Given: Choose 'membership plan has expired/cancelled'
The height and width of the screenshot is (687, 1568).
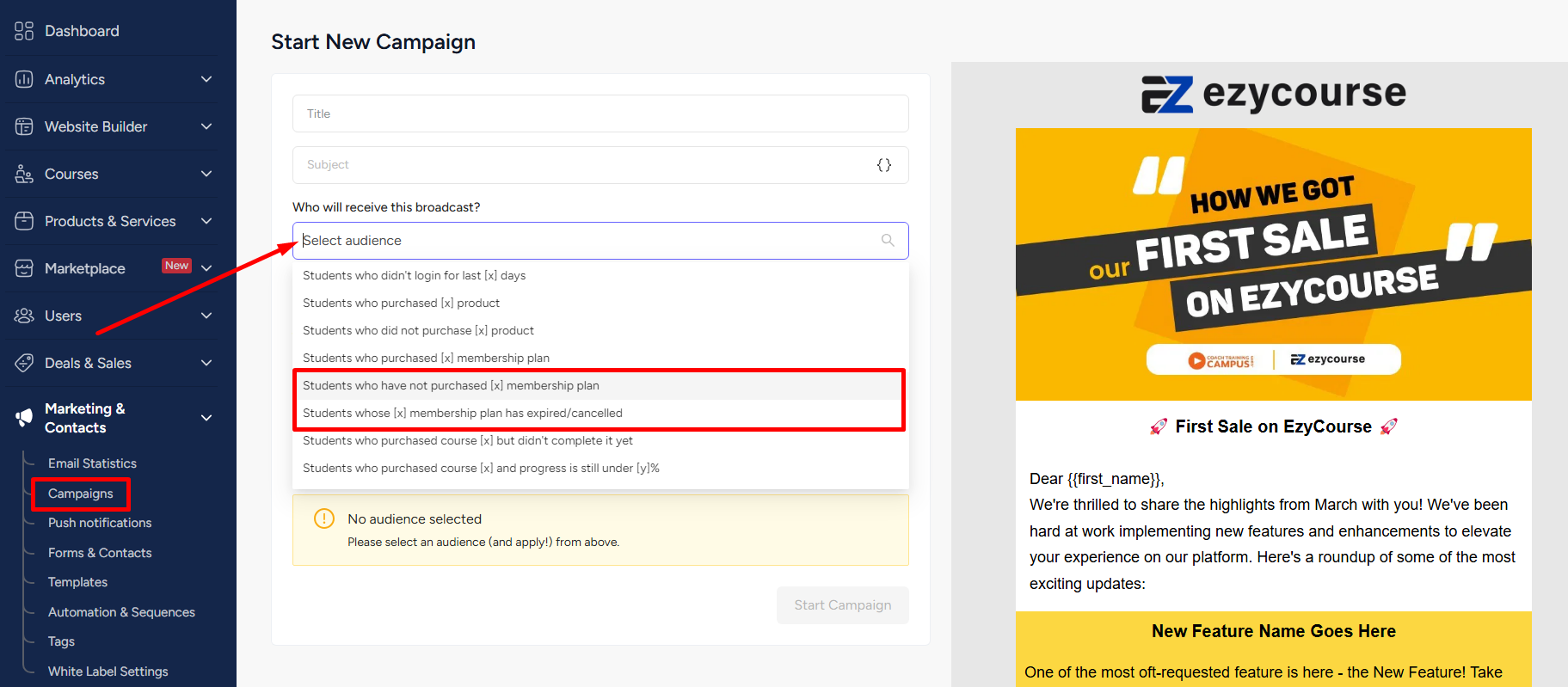Looking at the screenshot, I should tap(600, 414).
